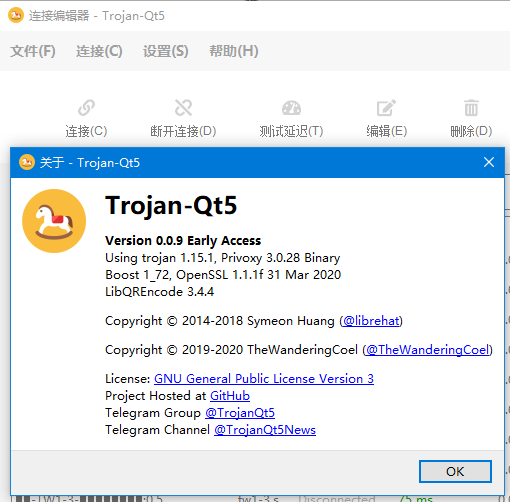The height and width of the screenshot is (502, 510).
Task: Click the Test Latency (测试延迟) gauge icon
Action: [291, 108]
